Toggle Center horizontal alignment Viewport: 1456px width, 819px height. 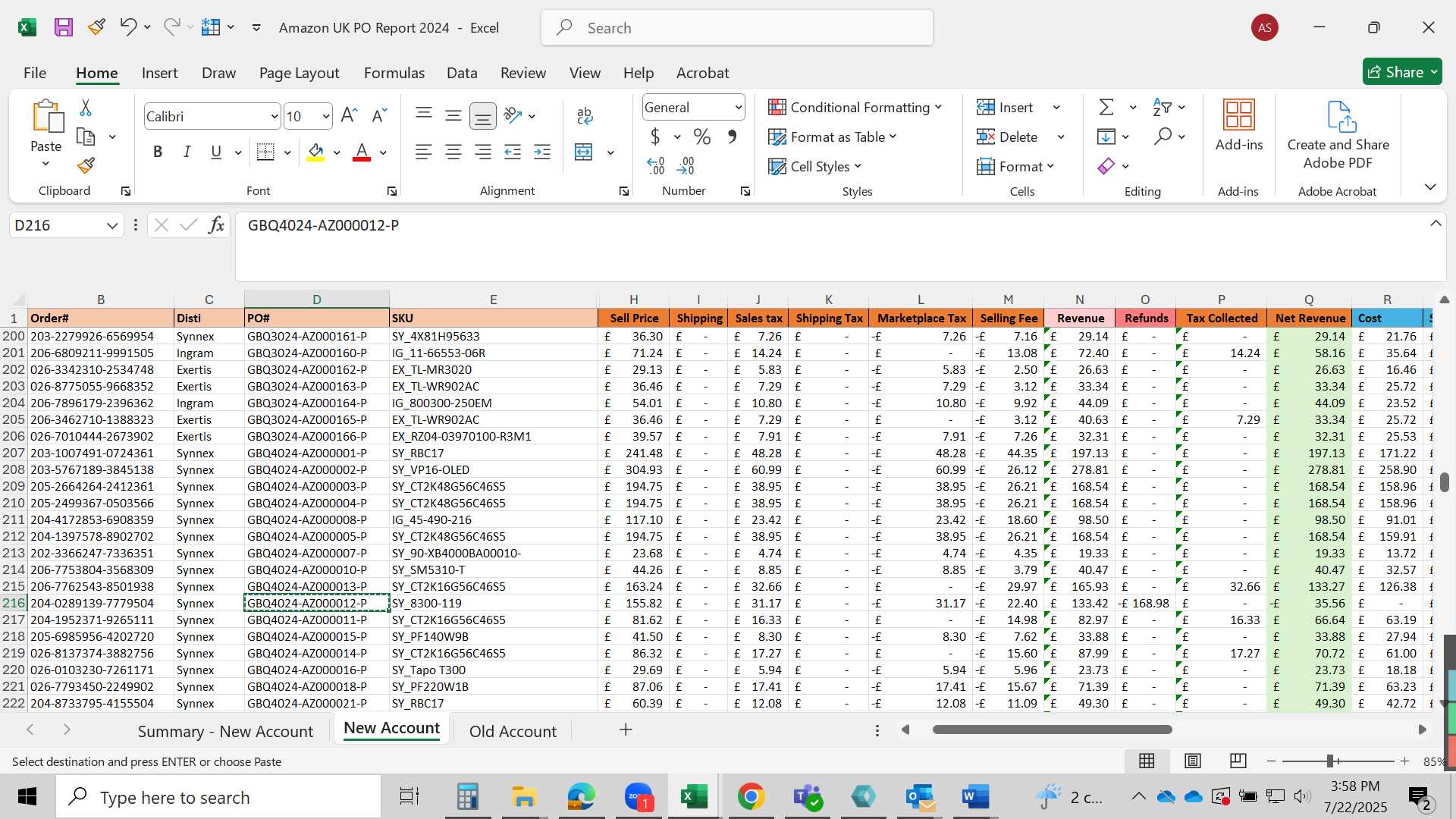[x=453, y=152]
